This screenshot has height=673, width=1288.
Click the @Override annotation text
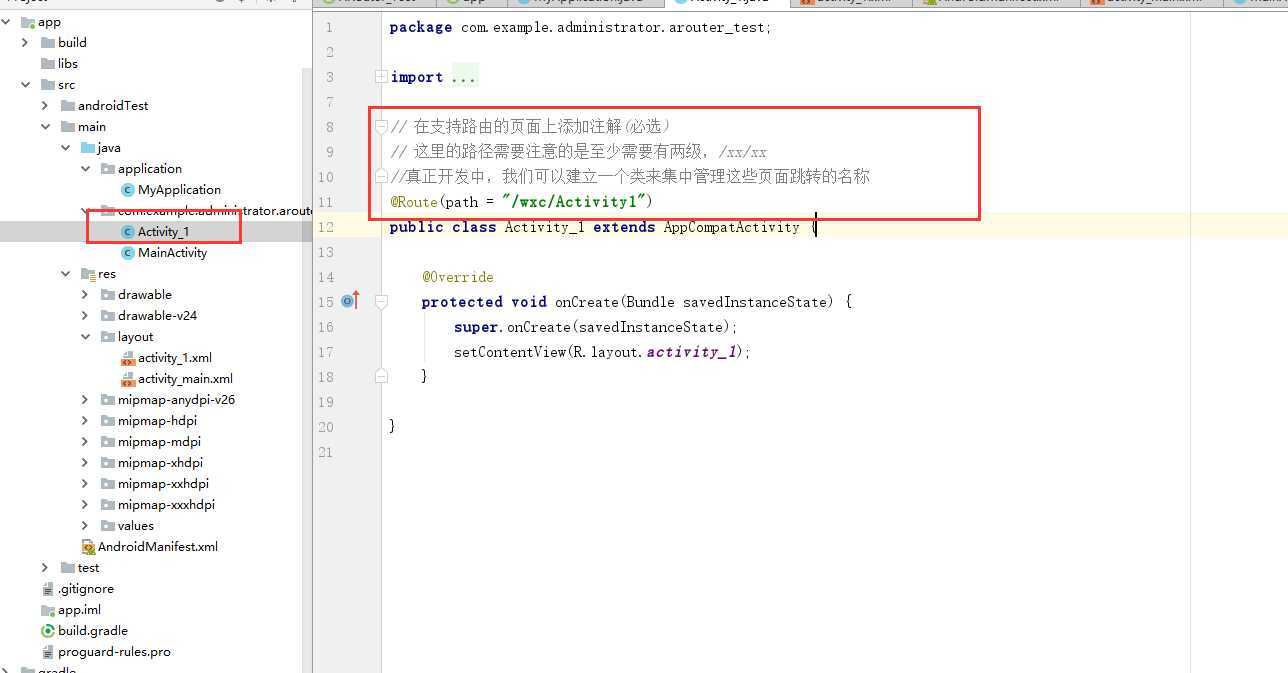pos(457,277)
